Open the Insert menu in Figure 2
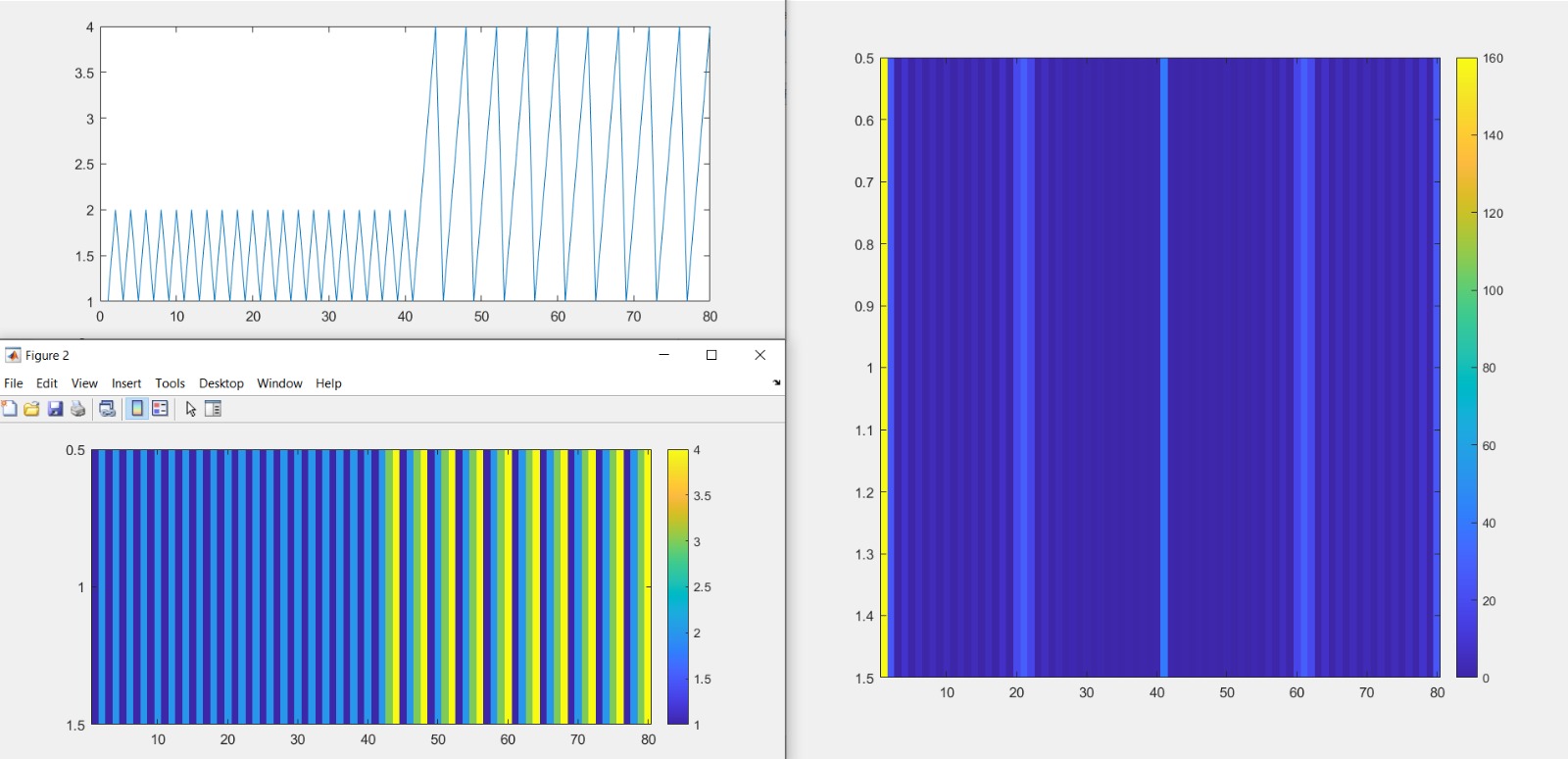The height and width of the screenshot is (759, 1568). [126, 383]
